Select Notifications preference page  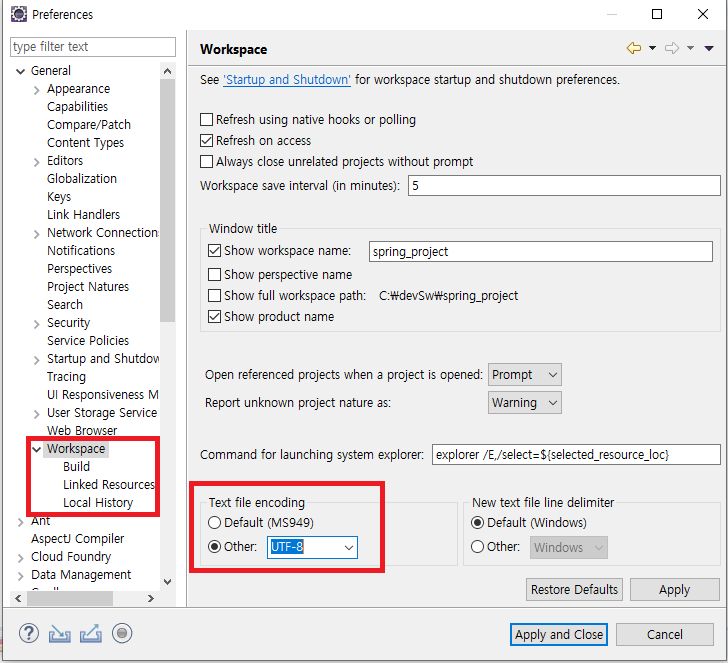pos(81,250)
